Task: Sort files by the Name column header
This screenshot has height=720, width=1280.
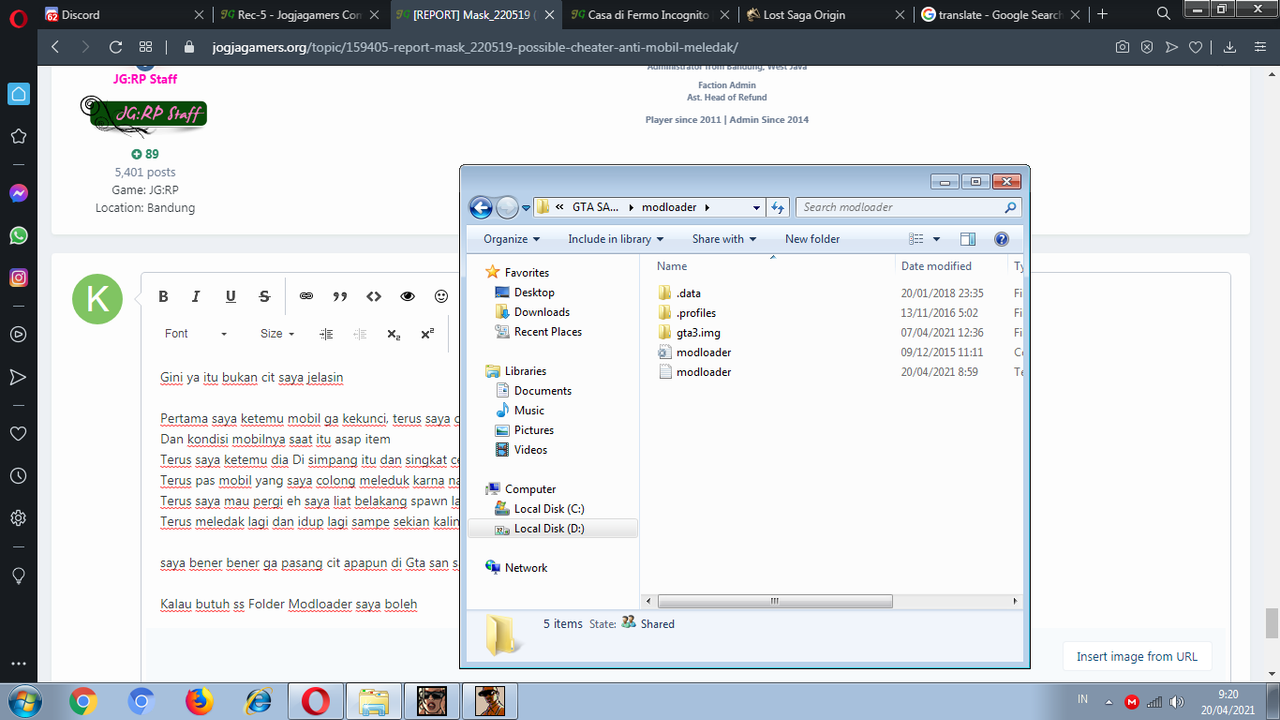Action: pos(770,266)
